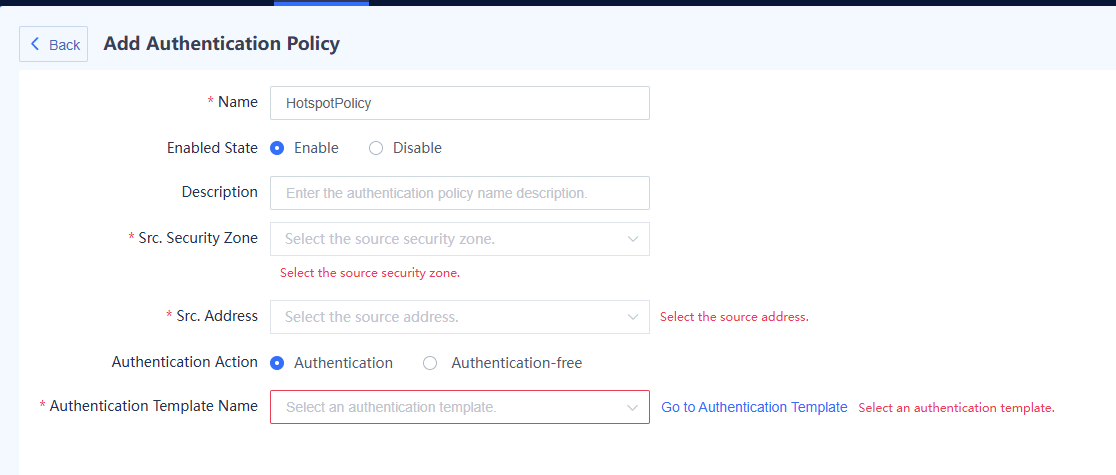The width and height of the screenshot is (1116, 475).
Task: Choose the Authentication radio option
Action: tap(278, 363)
